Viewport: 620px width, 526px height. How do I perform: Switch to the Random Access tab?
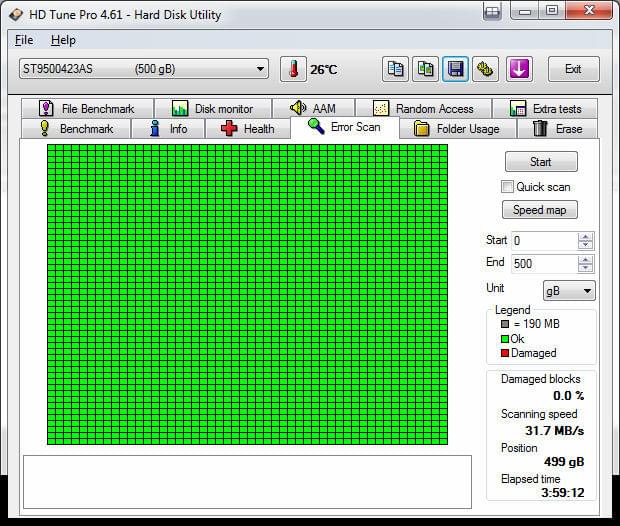[x=423, y=109]
